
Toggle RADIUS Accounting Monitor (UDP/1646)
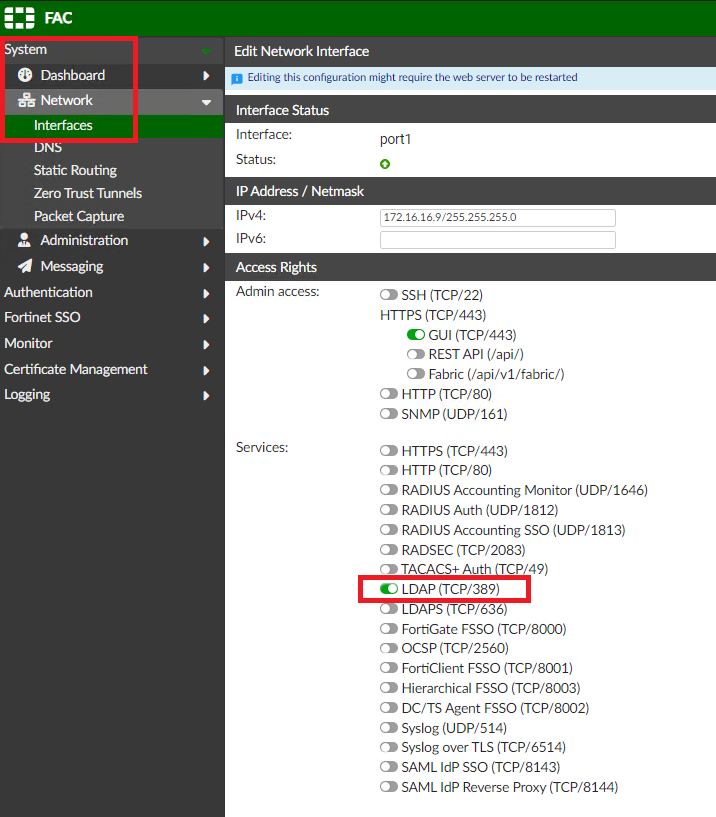(x=389, y=490)
